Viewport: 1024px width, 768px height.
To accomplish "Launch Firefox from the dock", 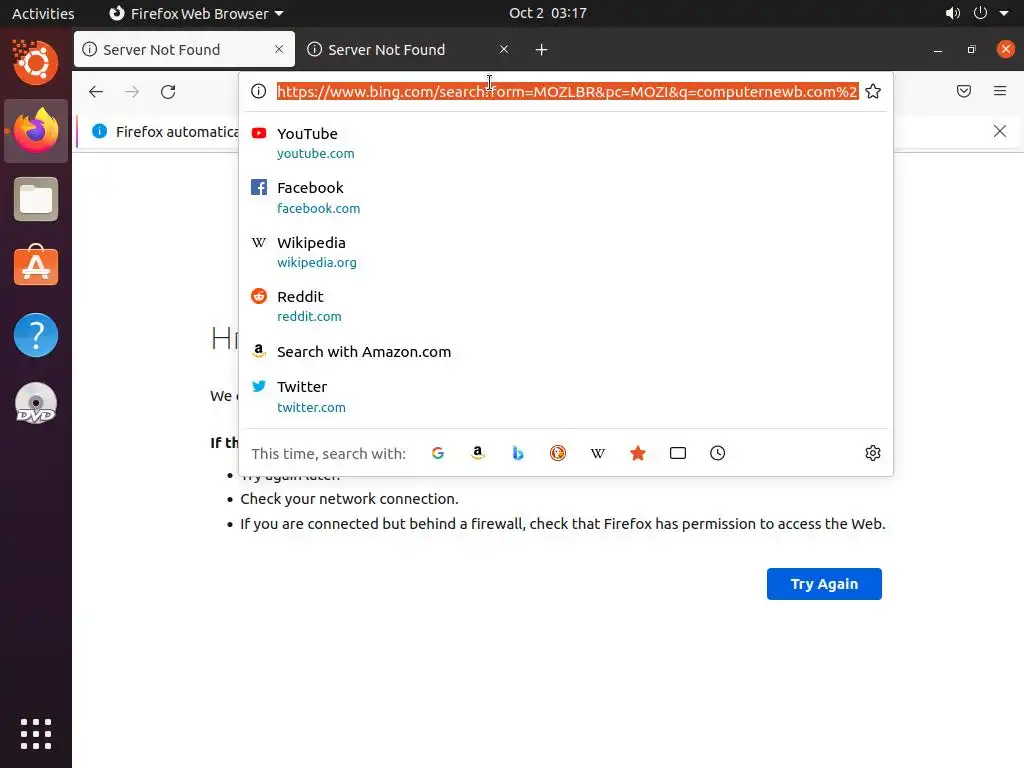I will click(36, 131).
